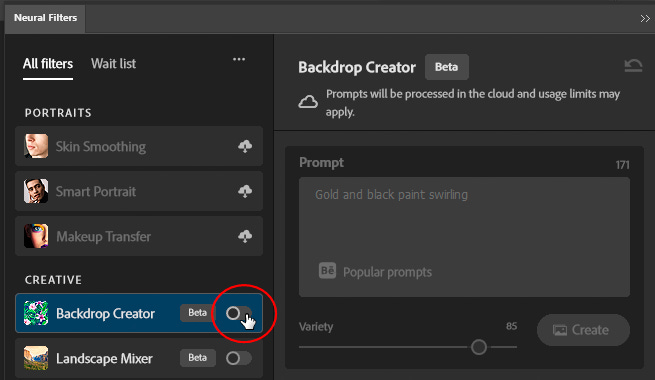Click the Backdrop Creator floral thumbnail

pyautogui.click(x=36, y=313)
